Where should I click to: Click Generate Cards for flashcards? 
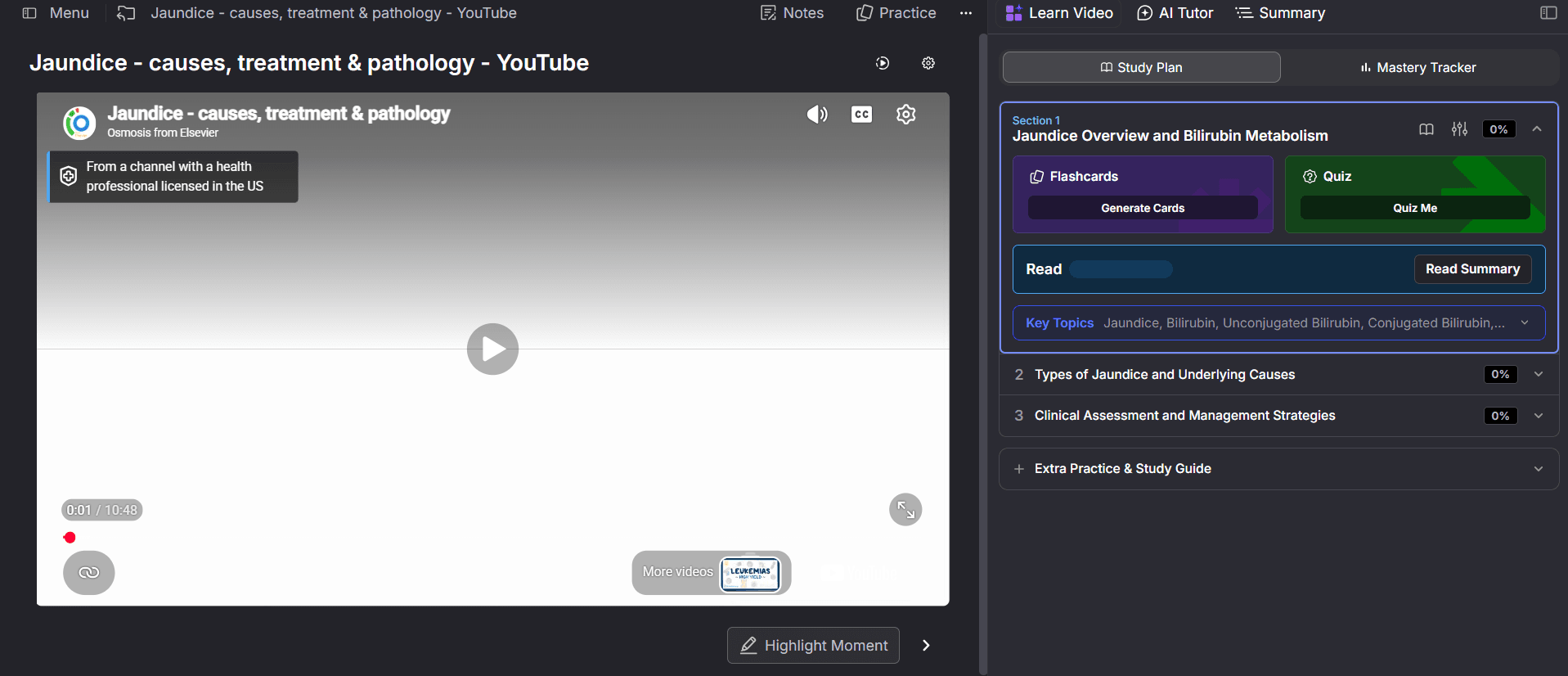pyautogui.click(x=1143, y=208)
